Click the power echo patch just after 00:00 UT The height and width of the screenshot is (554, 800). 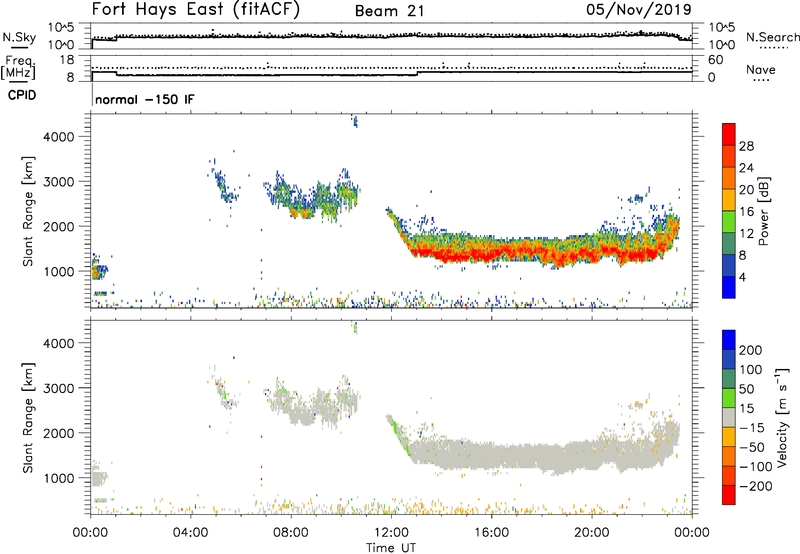(x=99, y=269)
